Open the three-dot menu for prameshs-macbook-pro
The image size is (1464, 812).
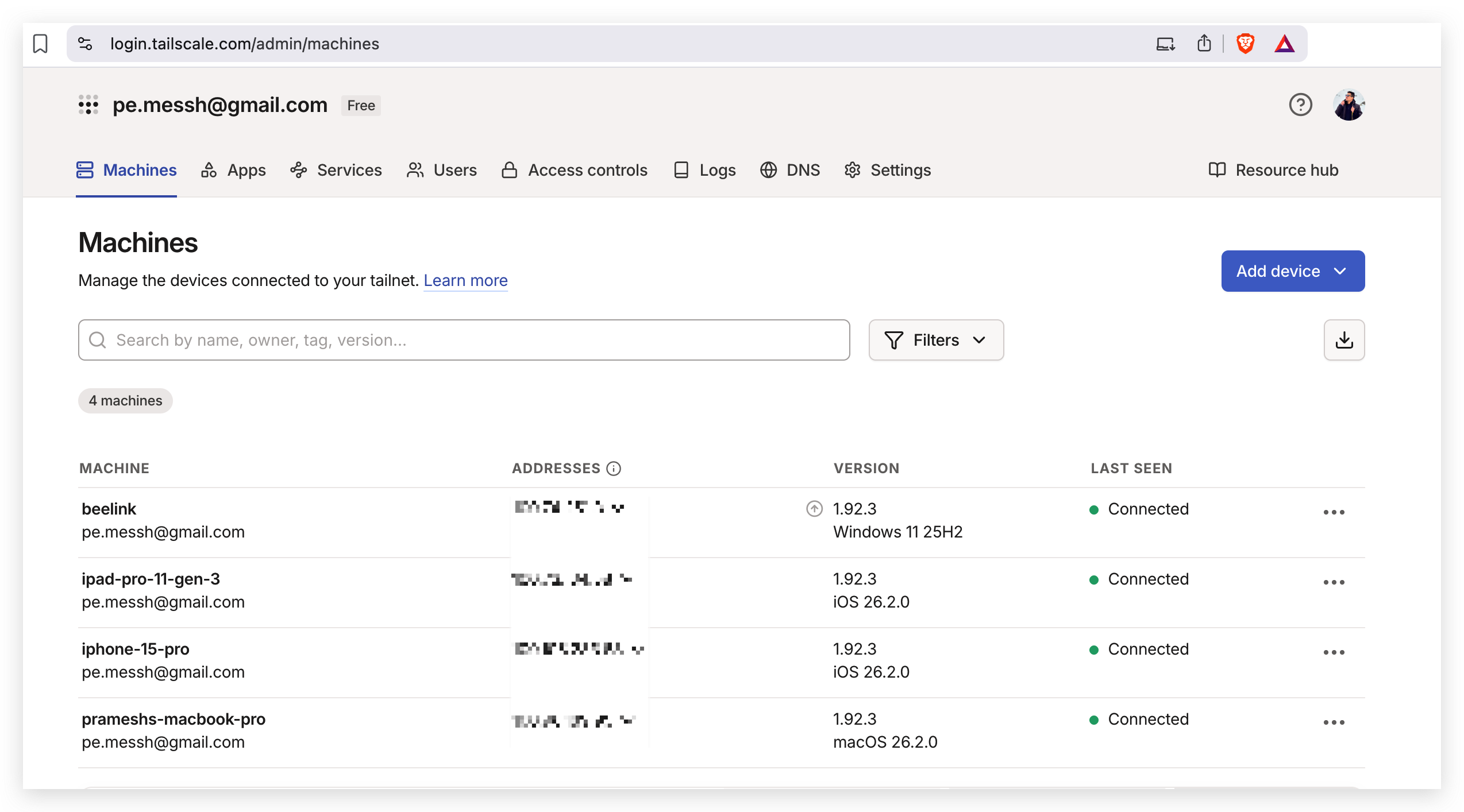click(x=1334, y=722)
